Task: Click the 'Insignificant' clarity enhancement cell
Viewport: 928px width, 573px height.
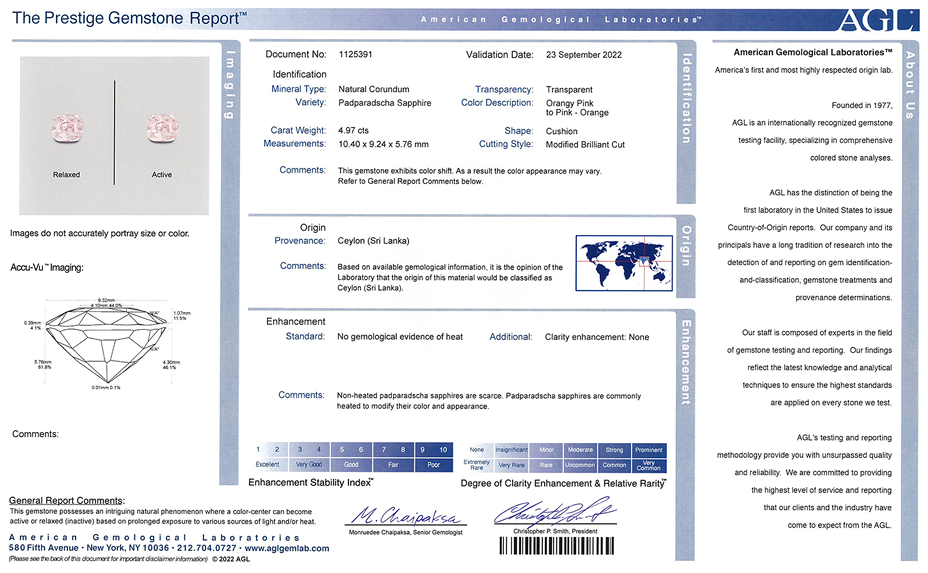Action: (511, 450)
